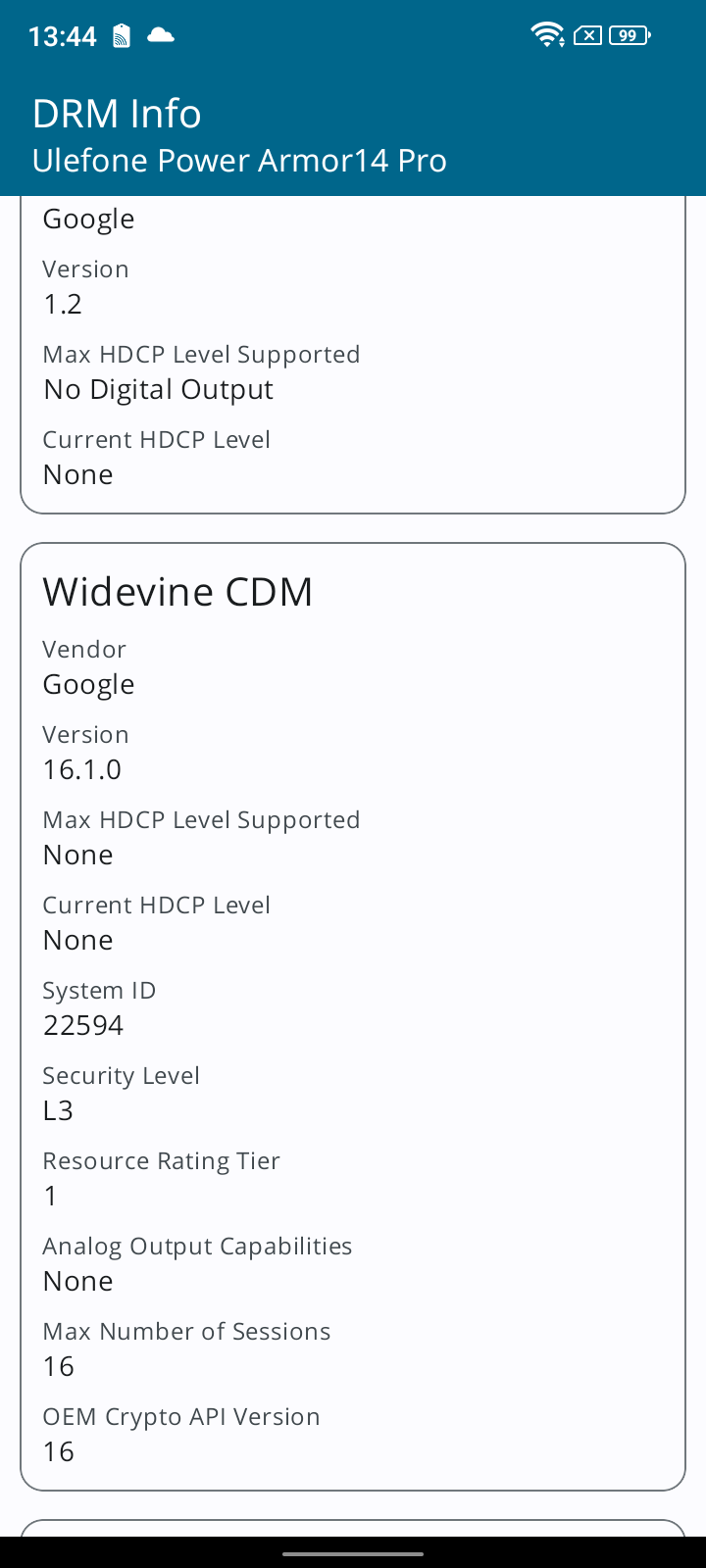Tap the OEM Crypto API Version label
706x1568 pixels.
[x=181, y=1417]
